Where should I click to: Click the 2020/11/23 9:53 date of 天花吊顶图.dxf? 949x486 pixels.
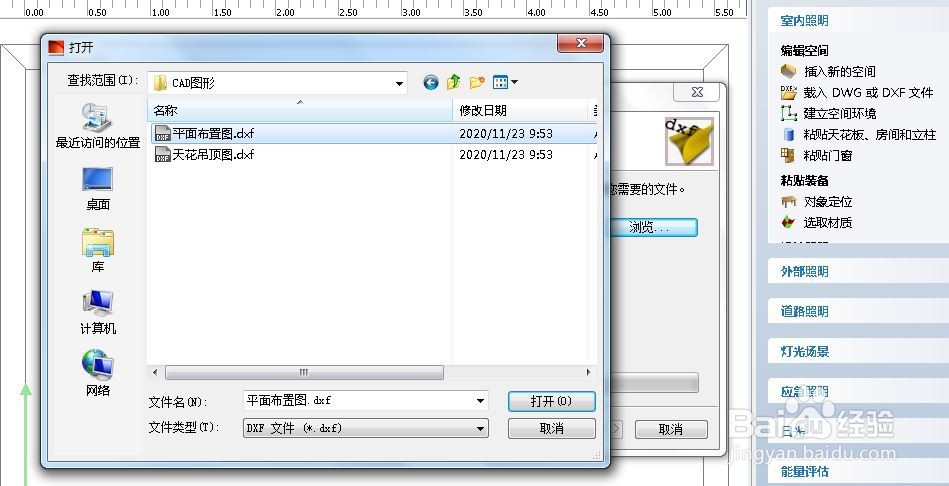click(506, 155)
